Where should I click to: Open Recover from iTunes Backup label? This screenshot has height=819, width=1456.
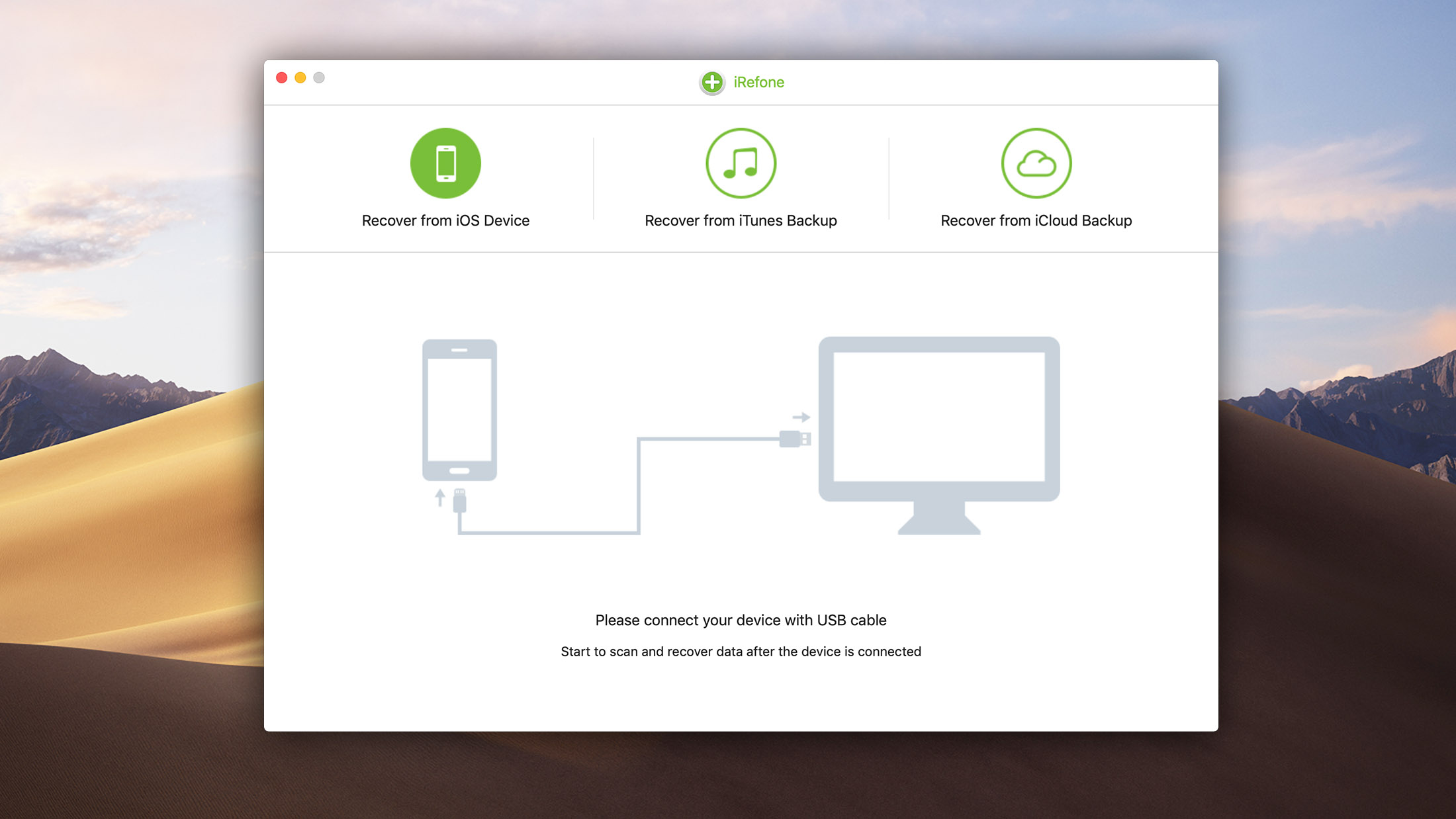coord(741,220)
